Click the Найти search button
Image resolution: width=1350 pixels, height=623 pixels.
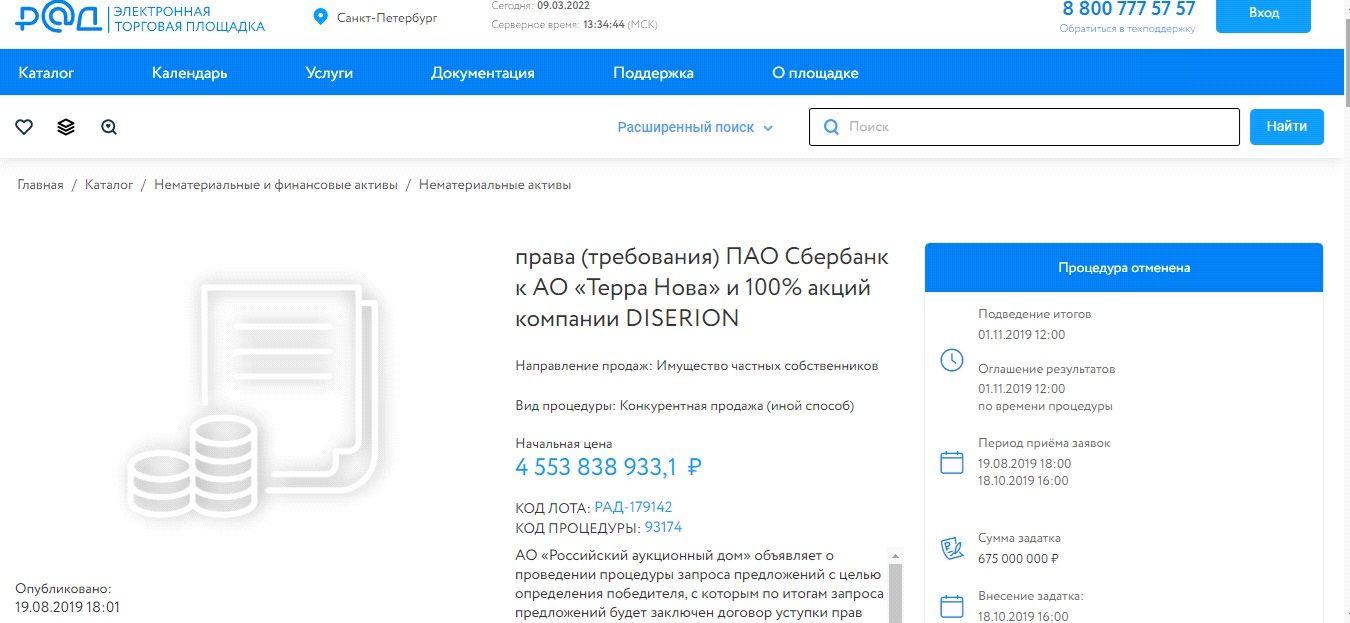coord(1286,127)
